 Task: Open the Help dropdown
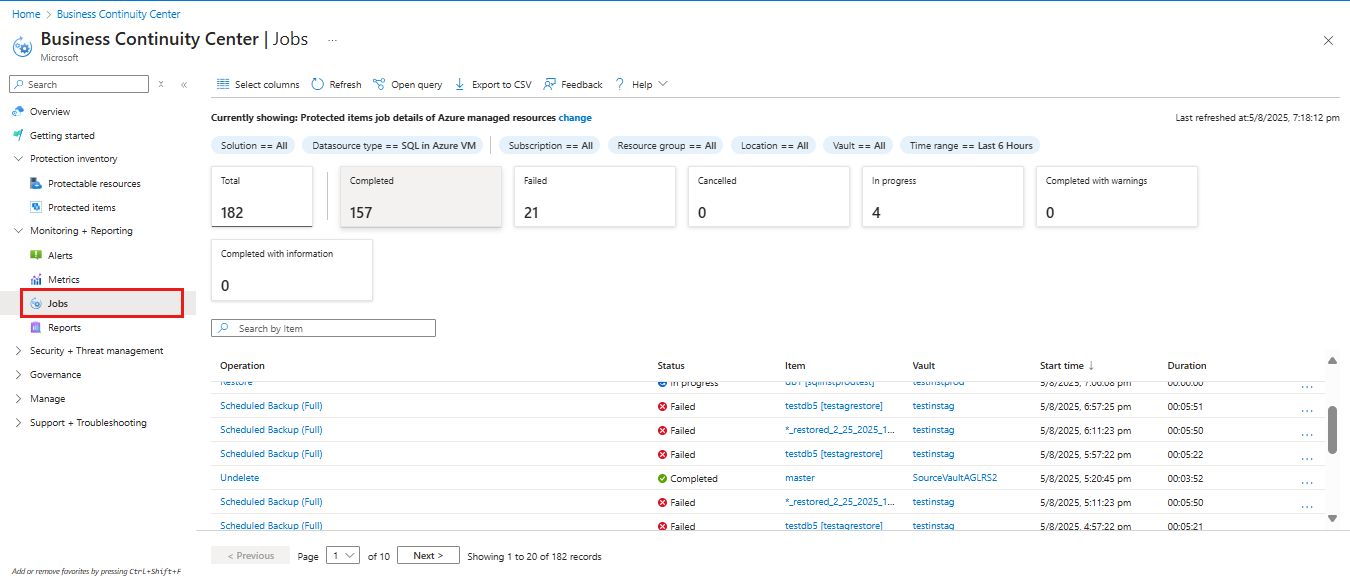pos(640,84)
